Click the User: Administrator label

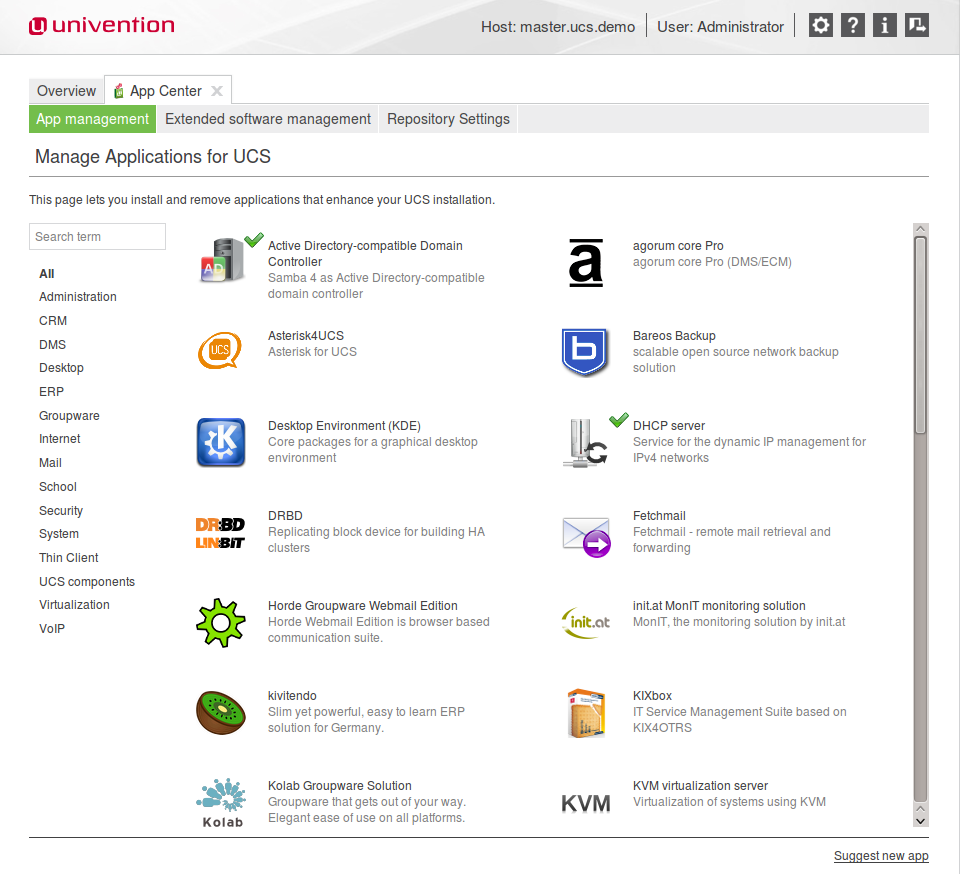pyautogui.click(x=720, y=27)
